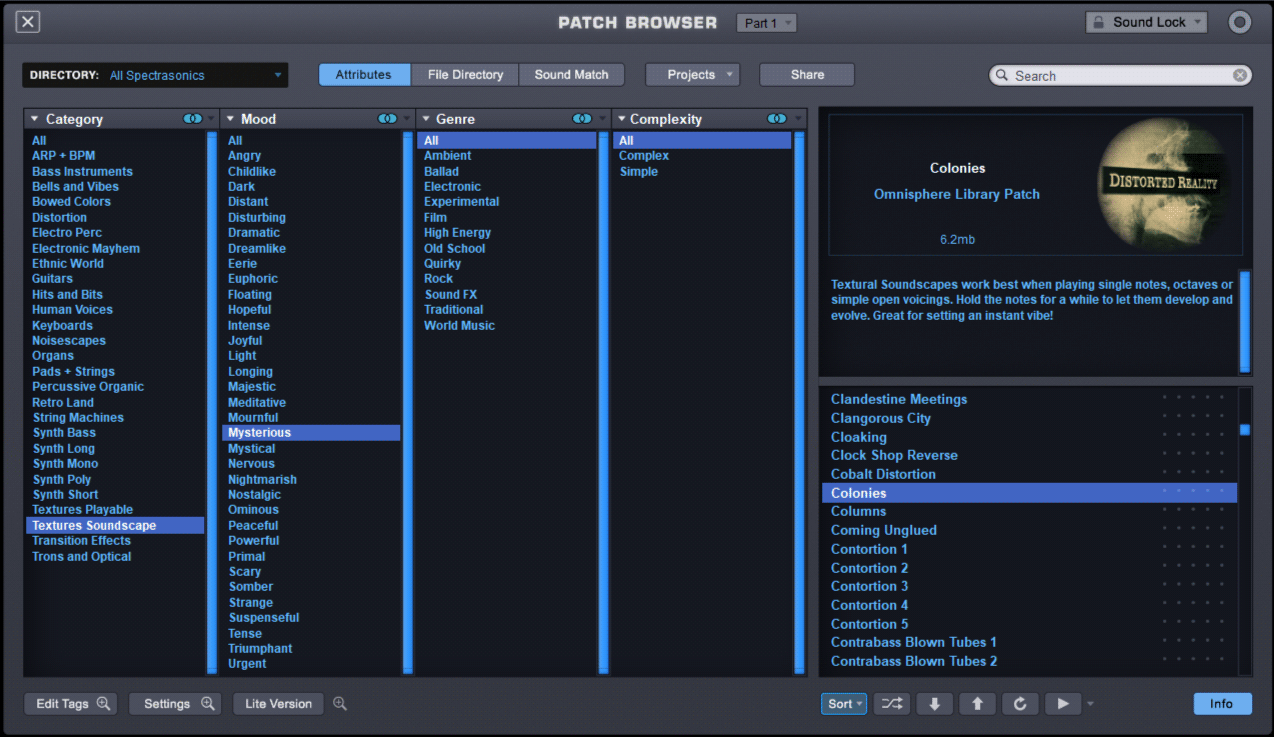Select the Complex complexity option
Viewport: 1274px width, 737px height.
pyautogui.click(x=644, y=156)
